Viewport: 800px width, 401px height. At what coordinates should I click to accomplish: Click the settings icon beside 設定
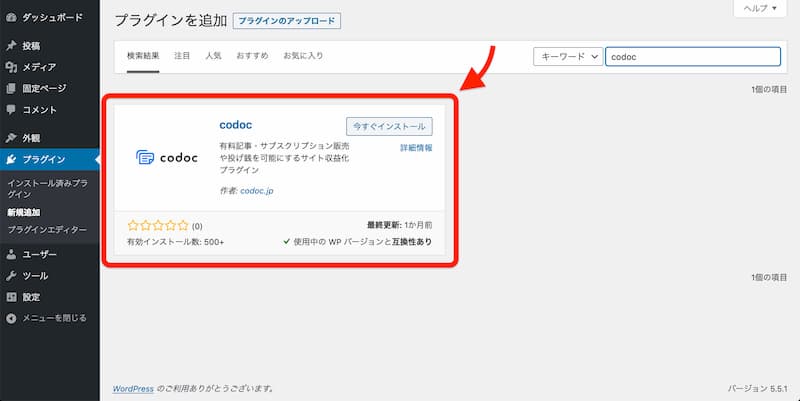(x=11, y=297)
